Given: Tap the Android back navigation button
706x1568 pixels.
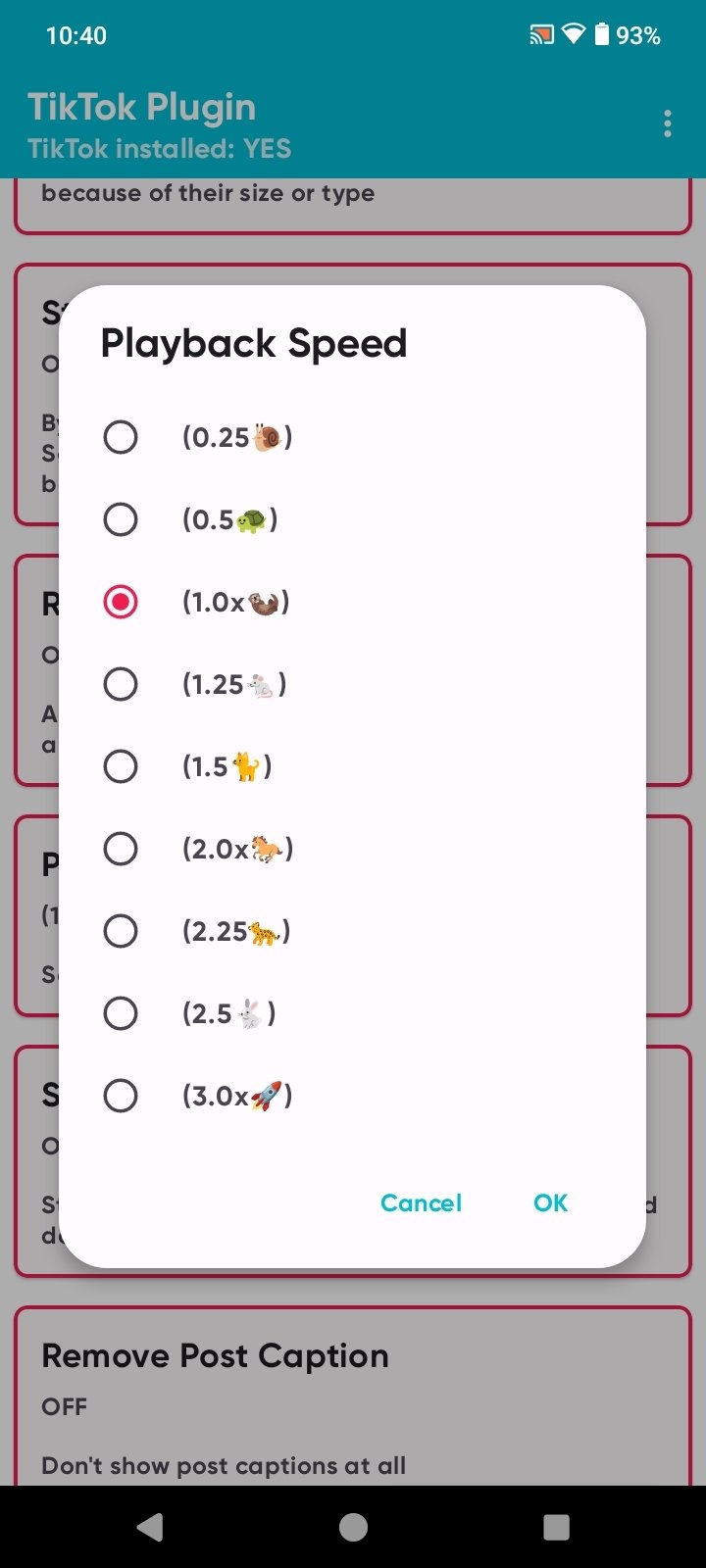Looking at the screenshot, I should tap(150, 1527).
